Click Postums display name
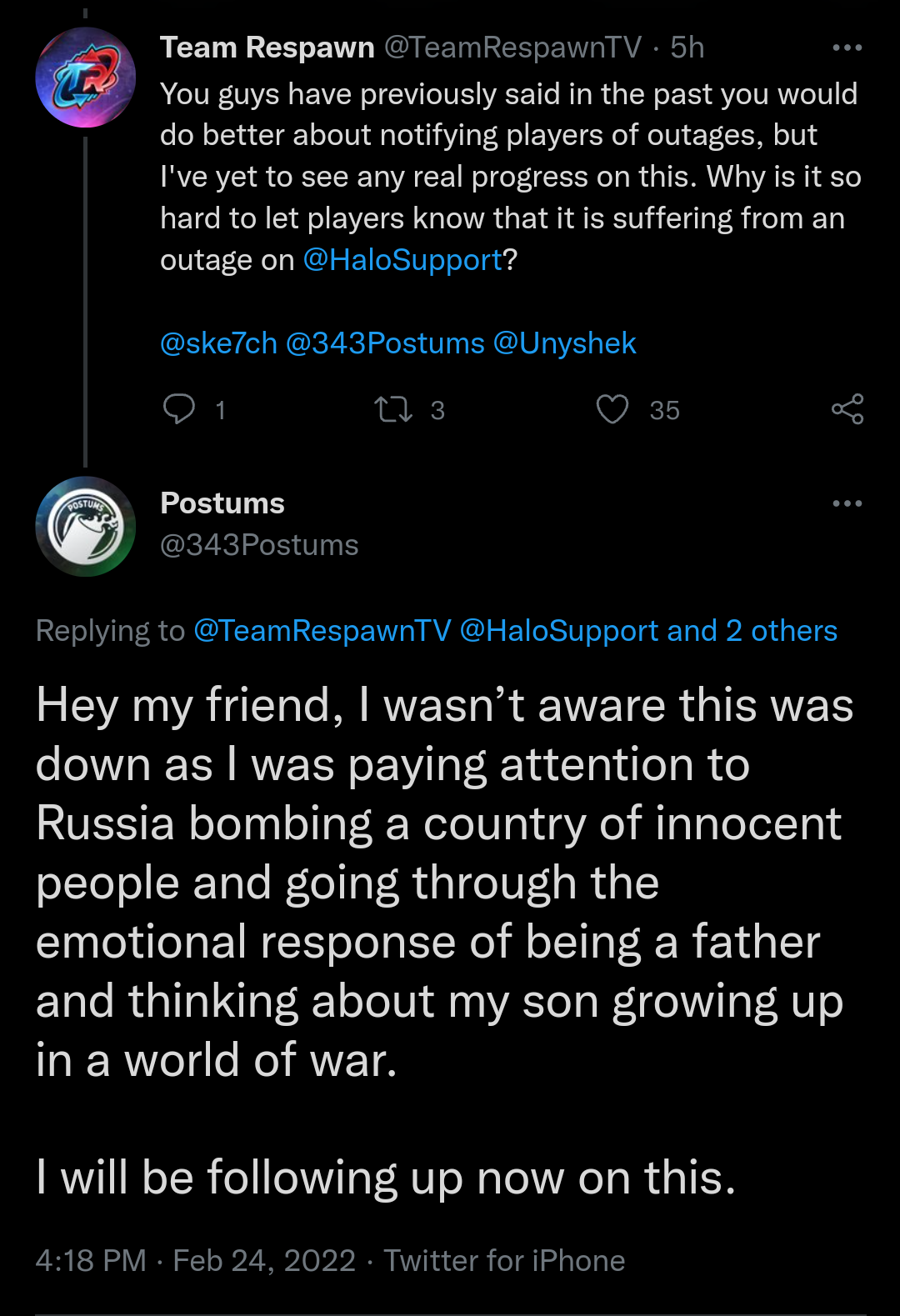Viewport: 900px width, 1316px height. pos(222,503)
